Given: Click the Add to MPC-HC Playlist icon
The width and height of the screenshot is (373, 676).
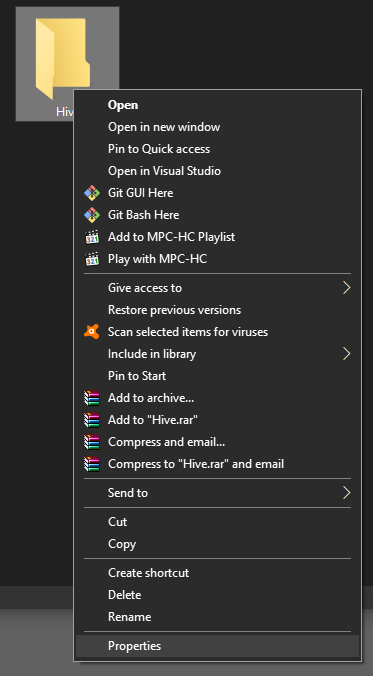Looking at the screenshot, I should click(x=92, y=237).
